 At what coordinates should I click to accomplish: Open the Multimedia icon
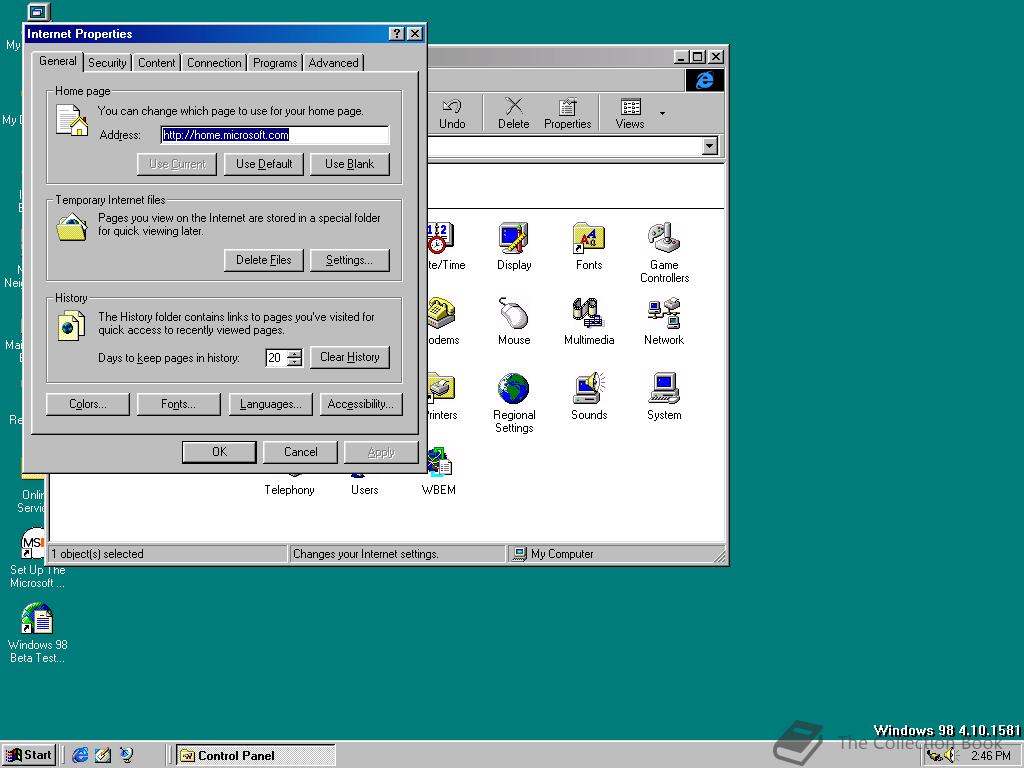point(589,314)
